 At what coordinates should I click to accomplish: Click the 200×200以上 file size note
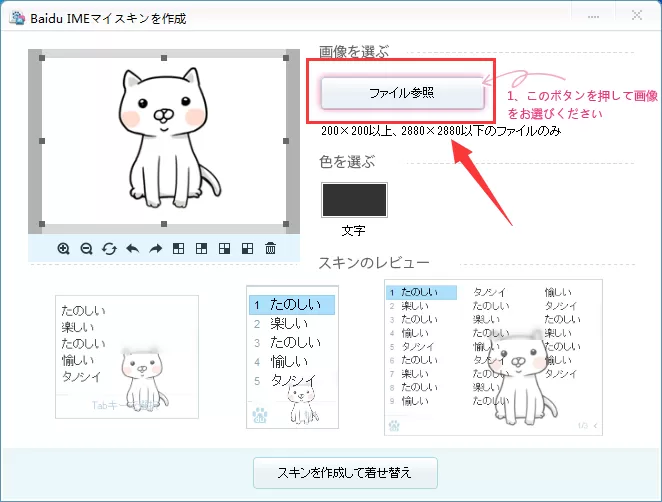coord(441,131)
